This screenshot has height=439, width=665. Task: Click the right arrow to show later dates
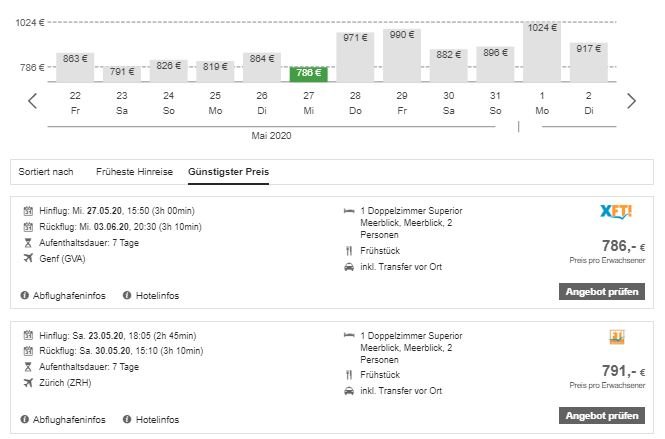point(631,100)
